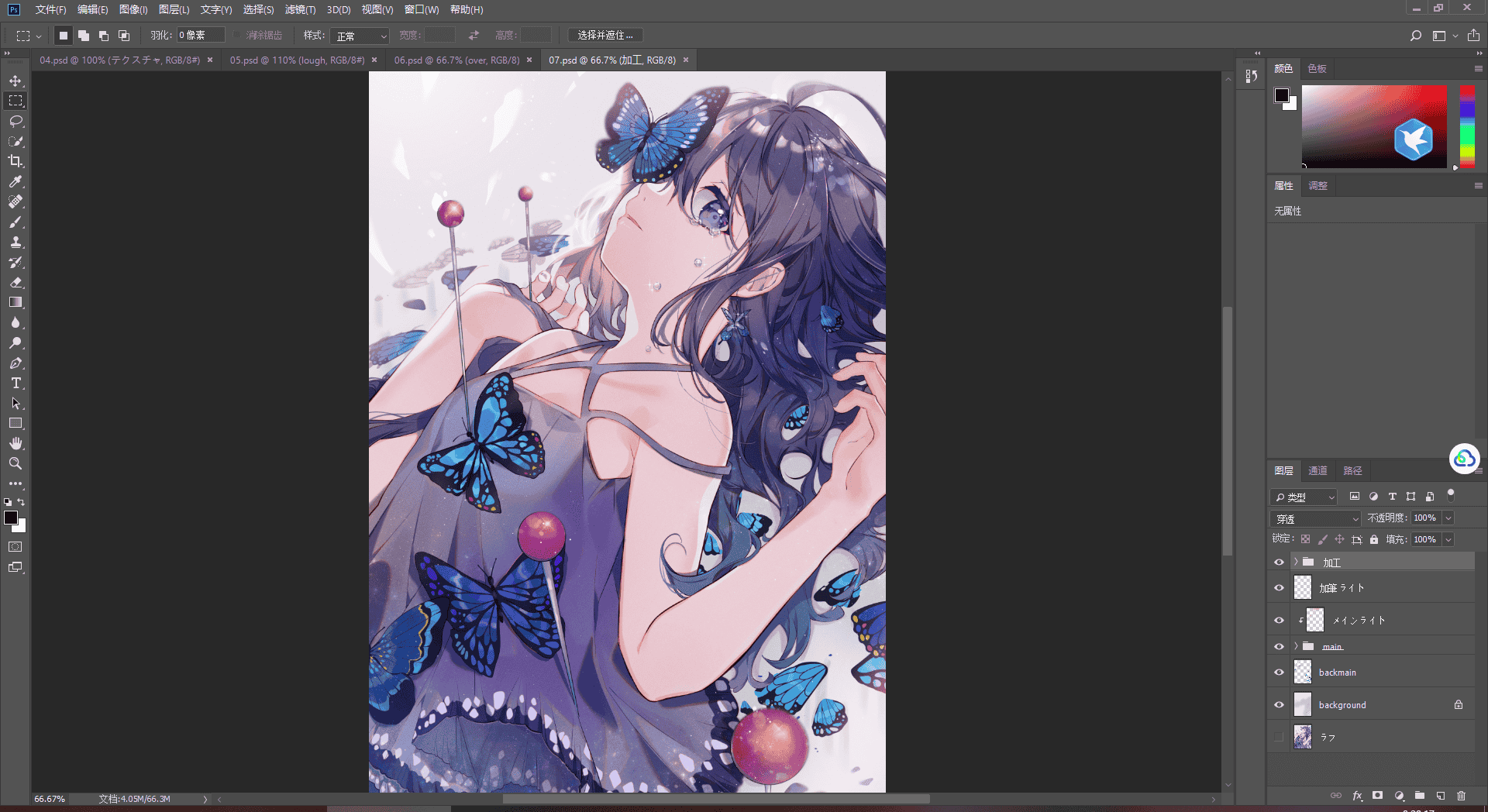Switch to the 04.psd document tab
Image resolution: width=1488 pixels, height=812 pixels.
click(x=120, y=60)
